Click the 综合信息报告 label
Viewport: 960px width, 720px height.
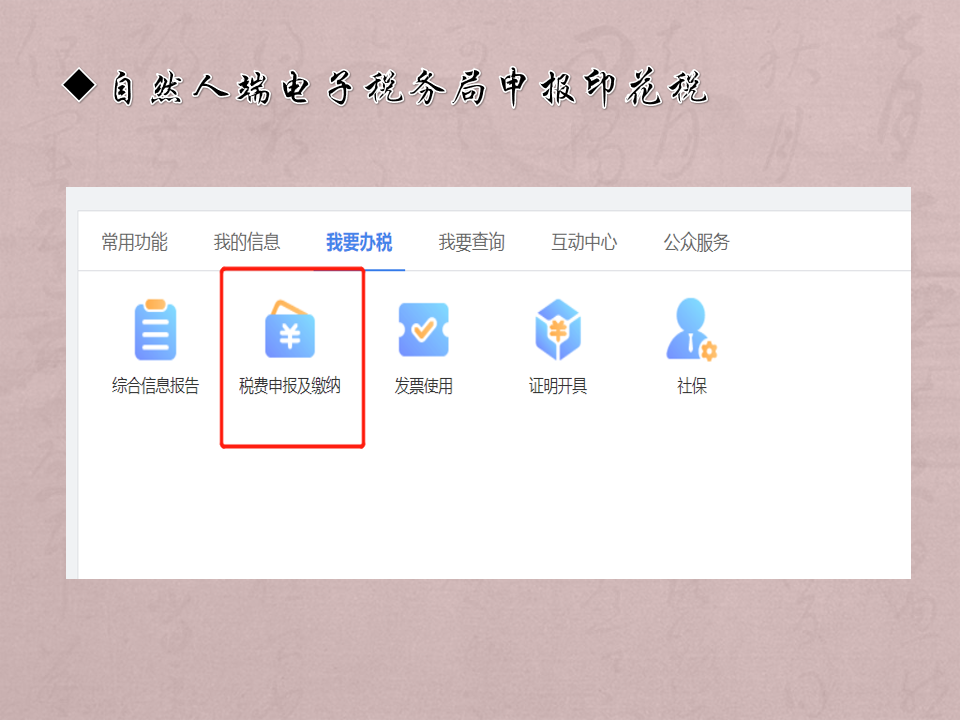point(156,386)
